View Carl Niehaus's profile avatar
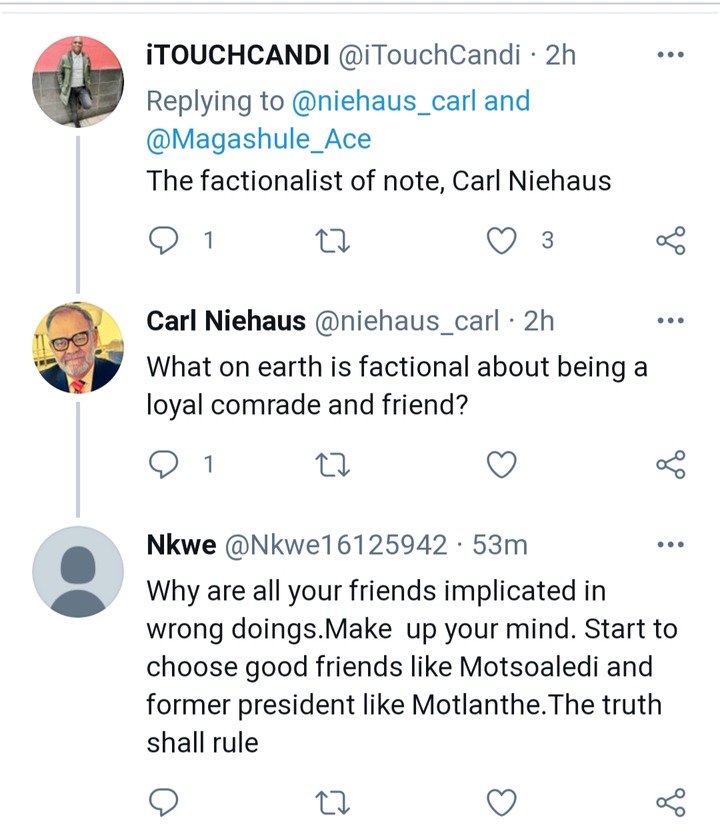Image resolution: width=720 pixels, height=836 pixels. [x=78, y=348]
